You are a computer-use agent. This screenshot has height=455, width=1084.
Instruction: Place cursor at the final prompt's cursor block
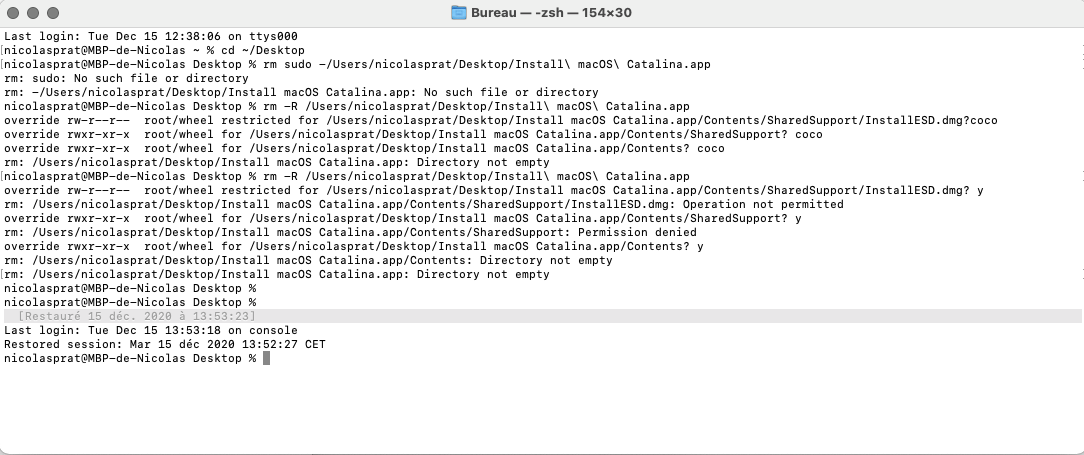[266, 359]
